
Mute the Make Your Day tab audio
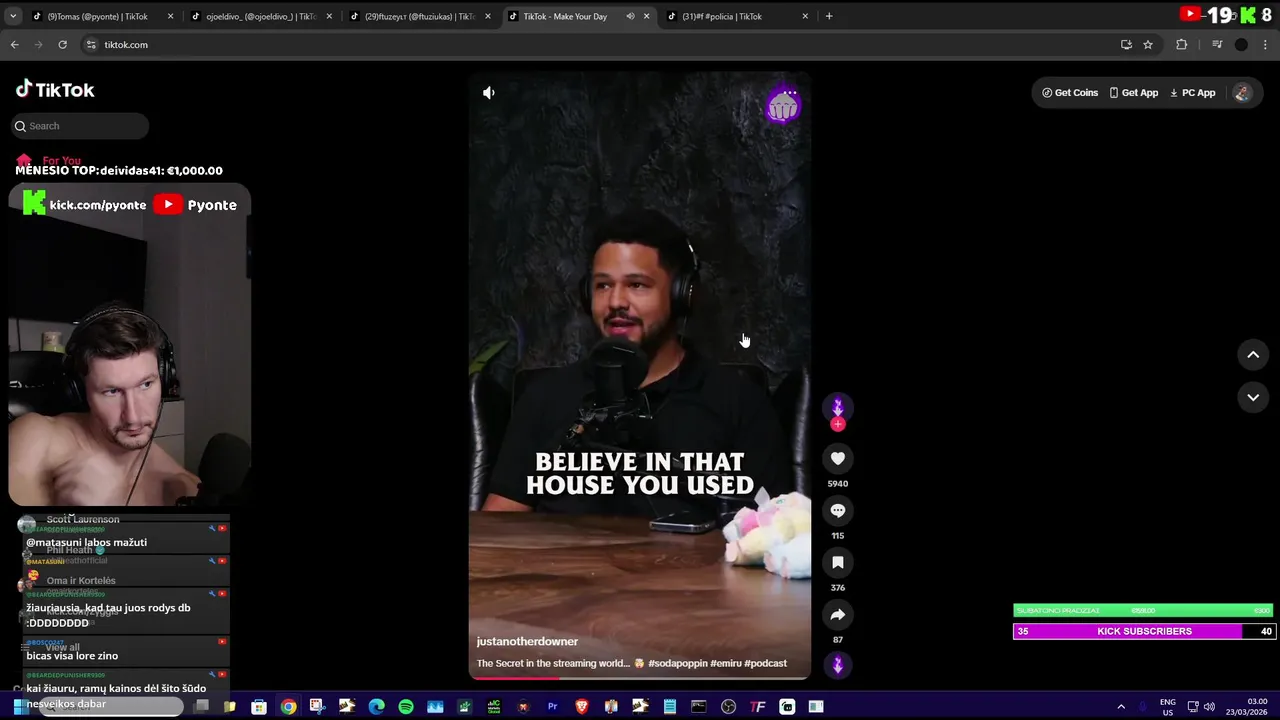pos(630,16)
